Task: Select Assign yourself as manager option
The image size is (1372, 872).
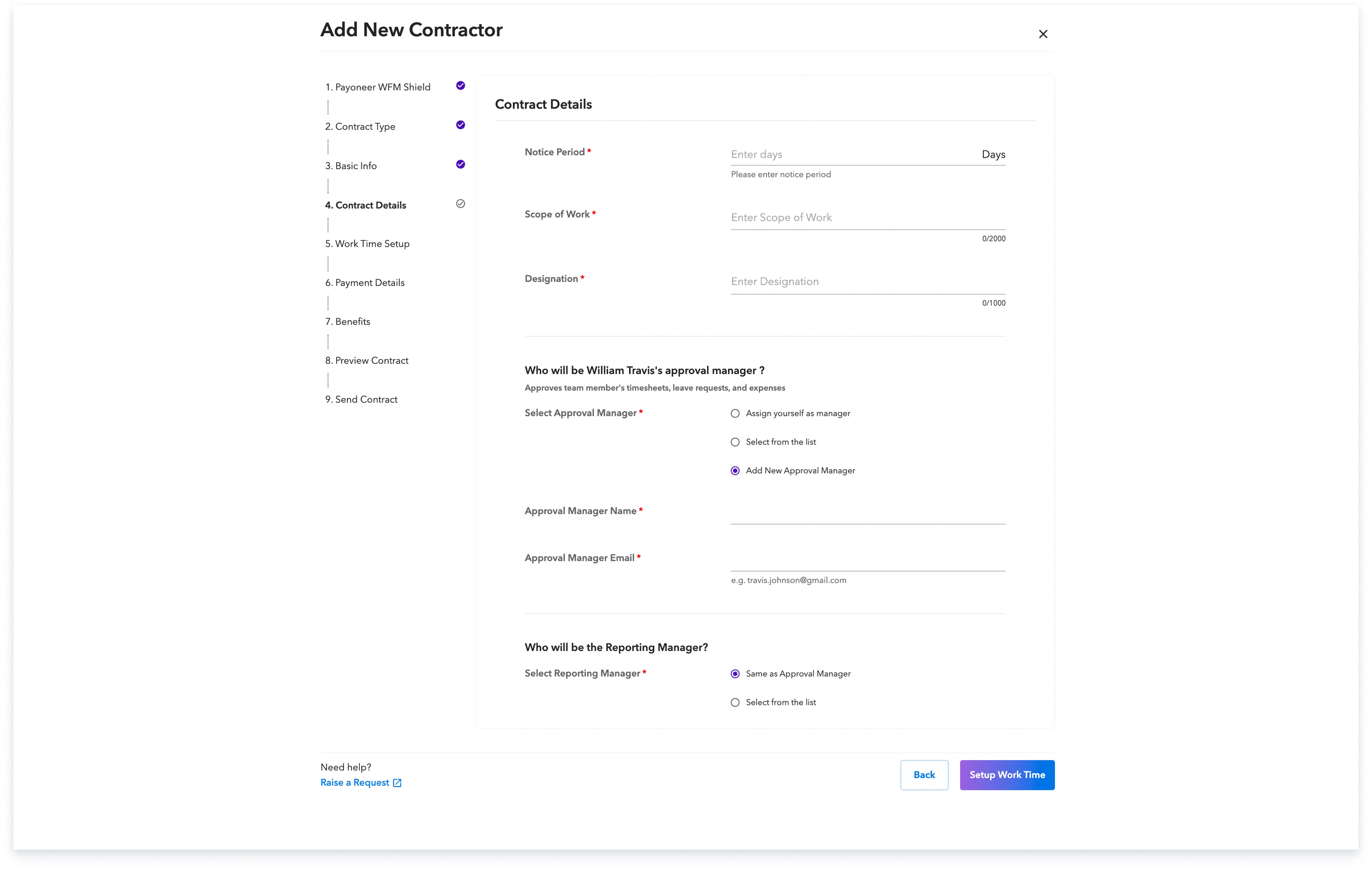Action: tap(735, 413)
